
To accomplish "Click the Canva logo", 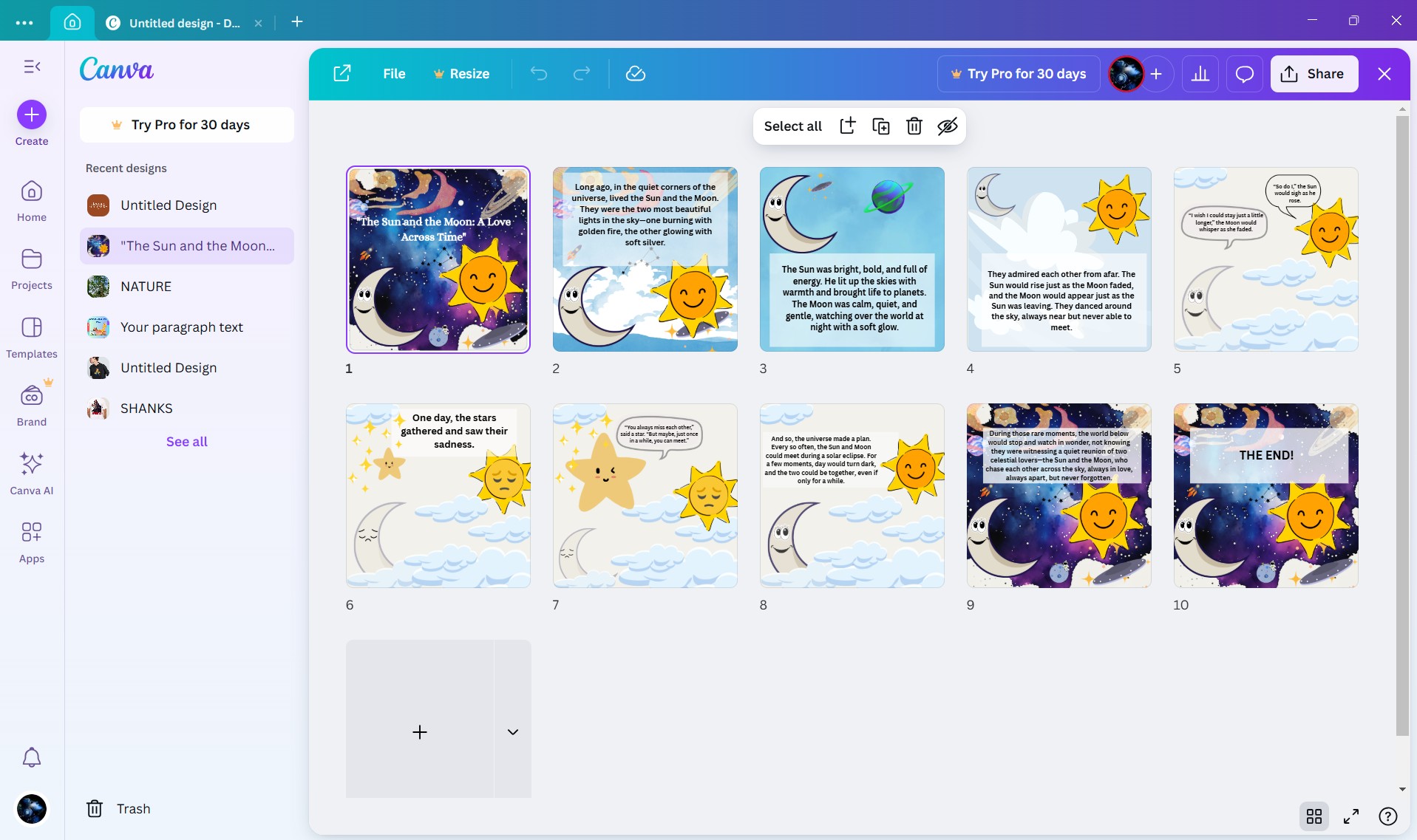I will pyautogui.click(x=117, y=69).
